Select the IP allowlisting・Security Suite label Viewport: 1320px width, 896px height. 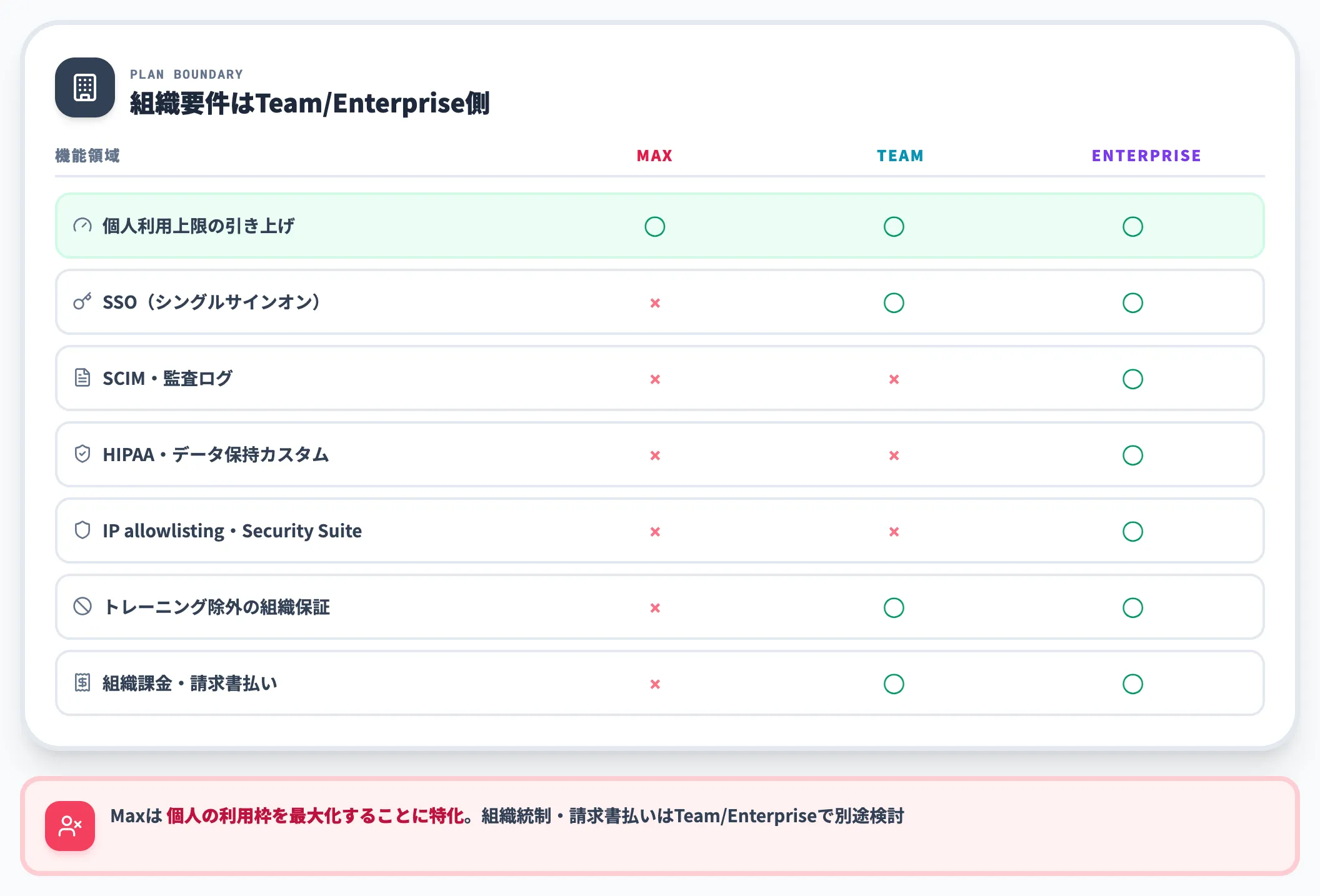(232, 530)
